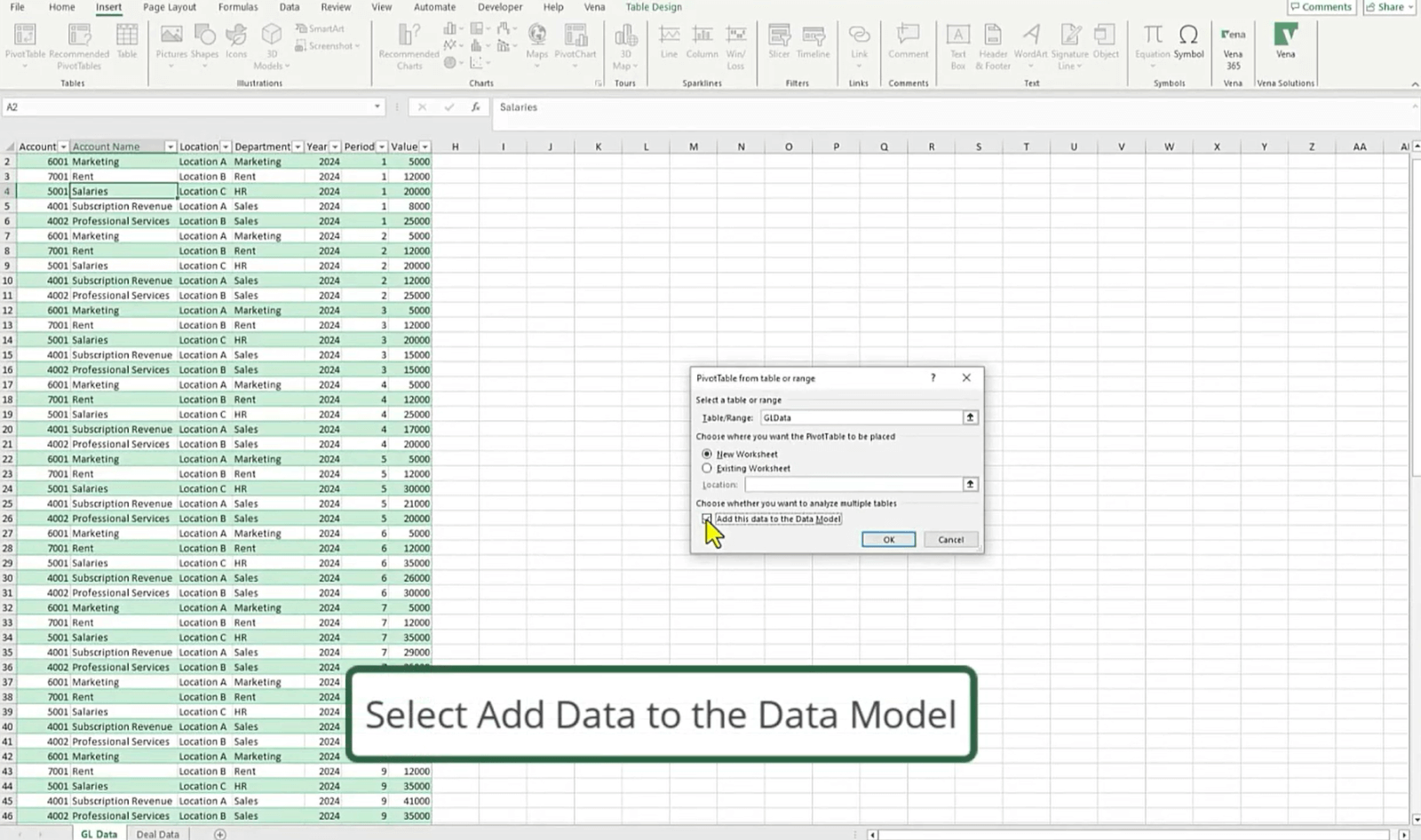Open the Timeline insert tool
1421x840 pixels.
click(x=814, y=44)
